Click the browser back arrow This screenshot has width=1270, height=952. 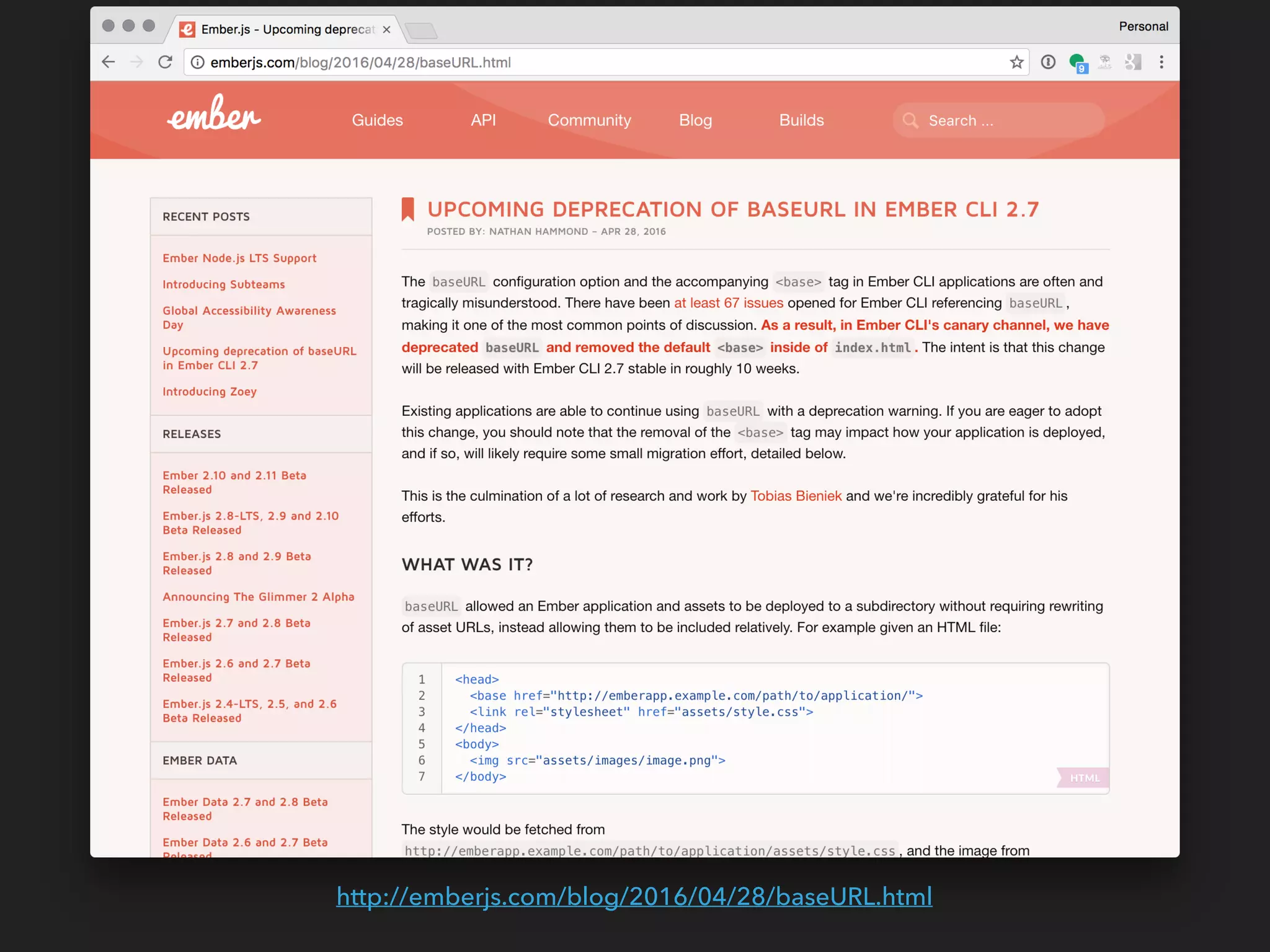pyautogui.click(x=109, y=62)
